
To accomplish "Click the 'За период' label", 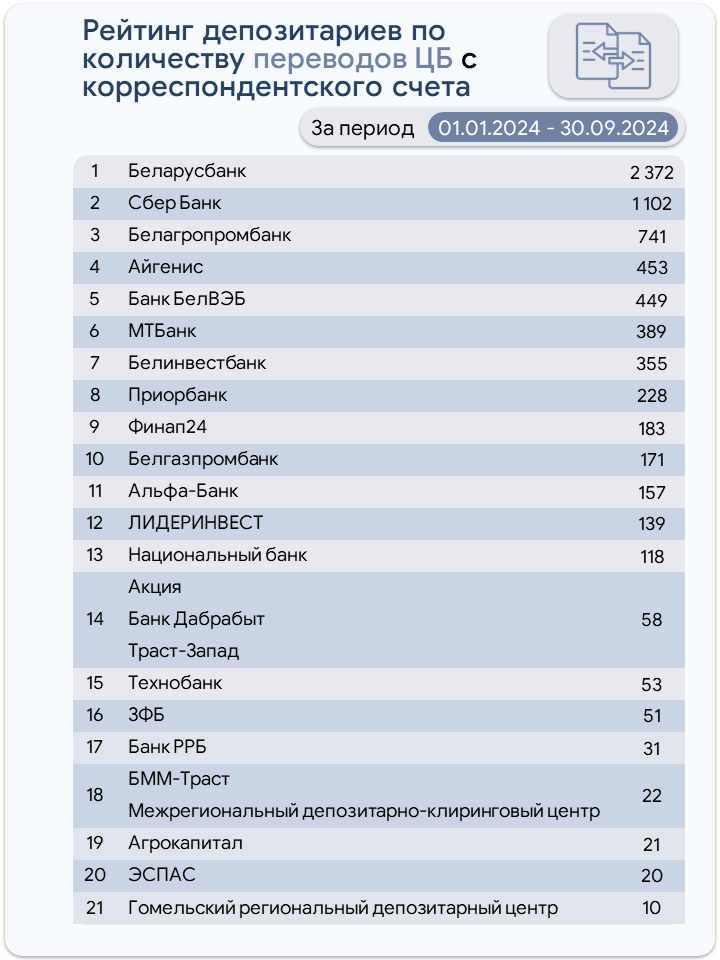I will pyautogui.click(x=362, y=128).
